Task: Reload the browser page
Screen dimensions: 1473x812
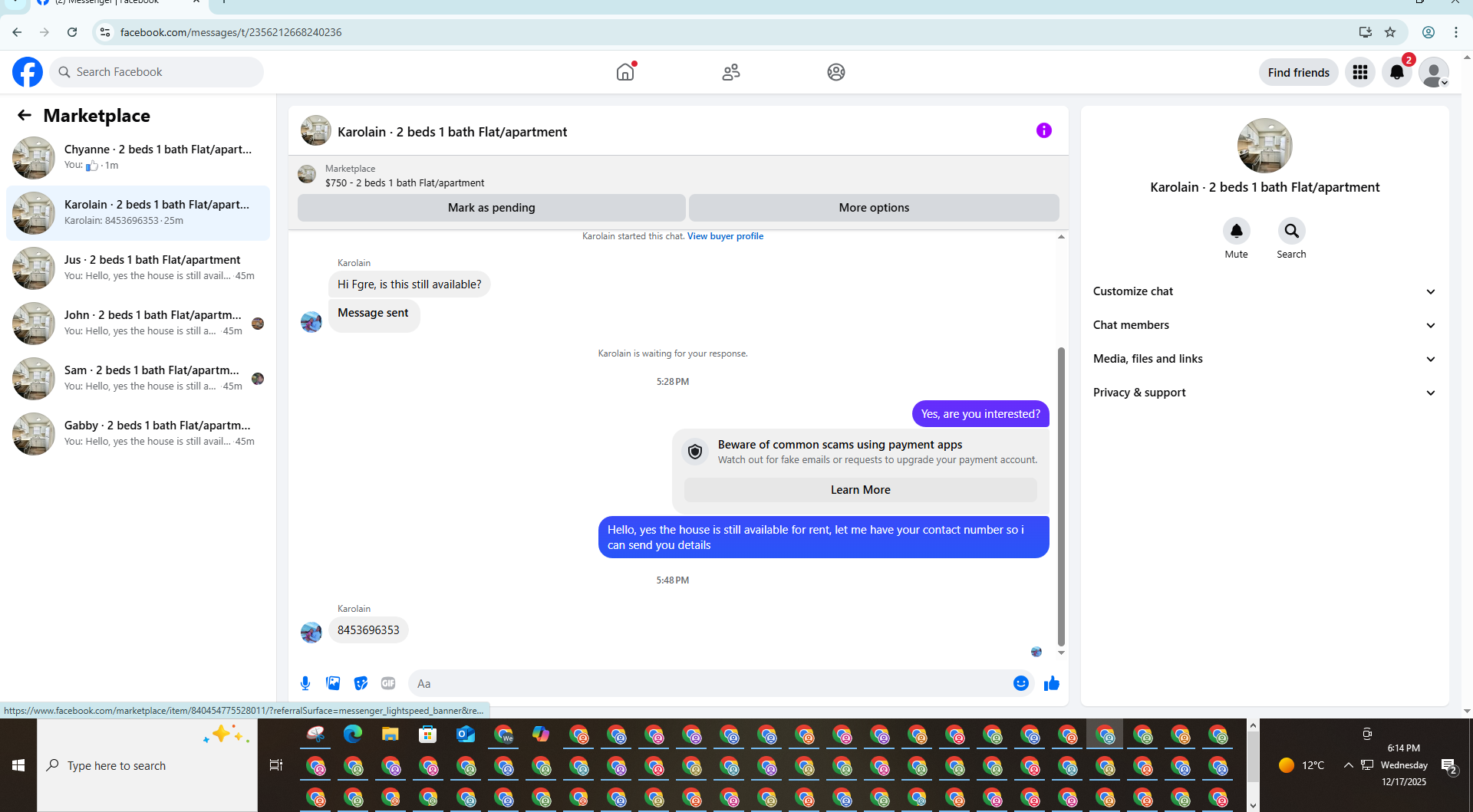Action: click(72, 32)
